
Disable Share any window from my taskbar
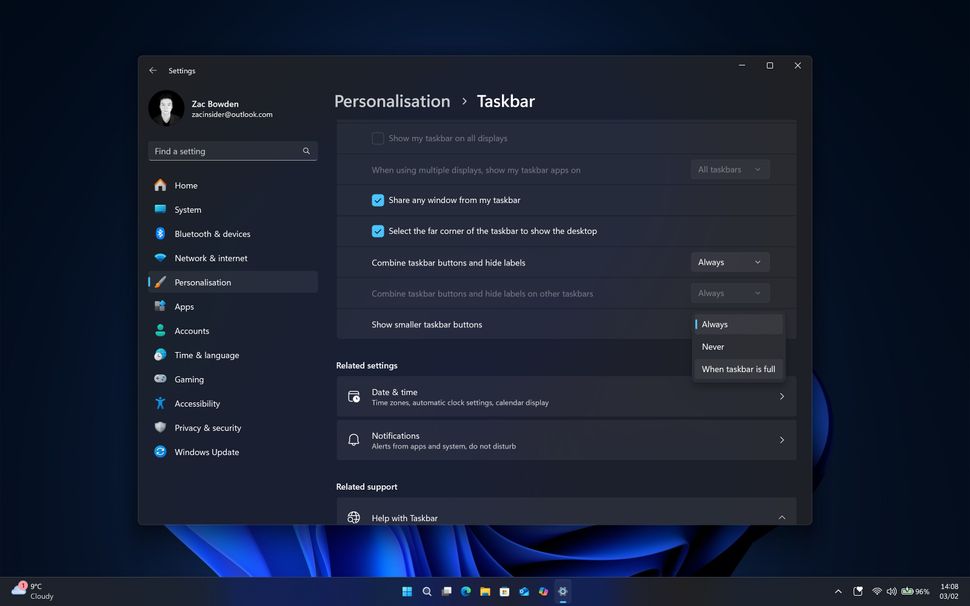point(378,200)
